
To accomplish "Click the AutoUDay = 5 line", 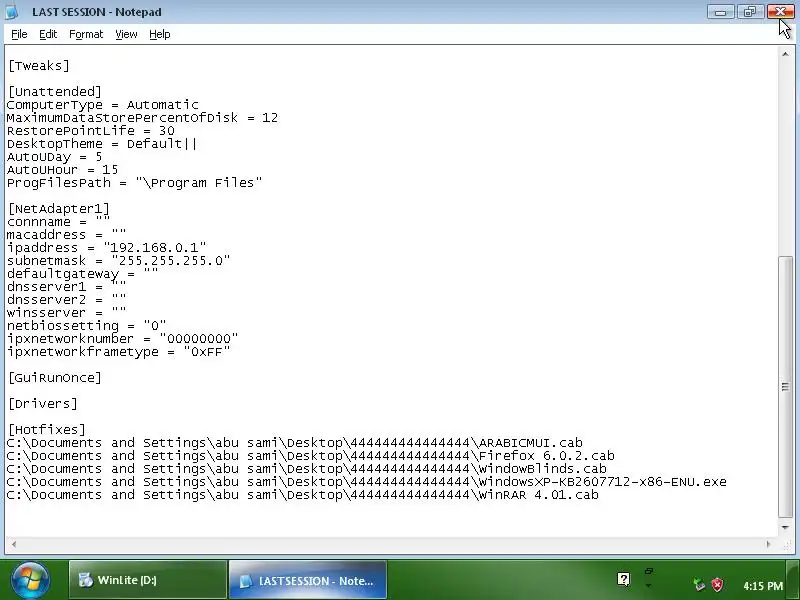I will coord(54,157).
